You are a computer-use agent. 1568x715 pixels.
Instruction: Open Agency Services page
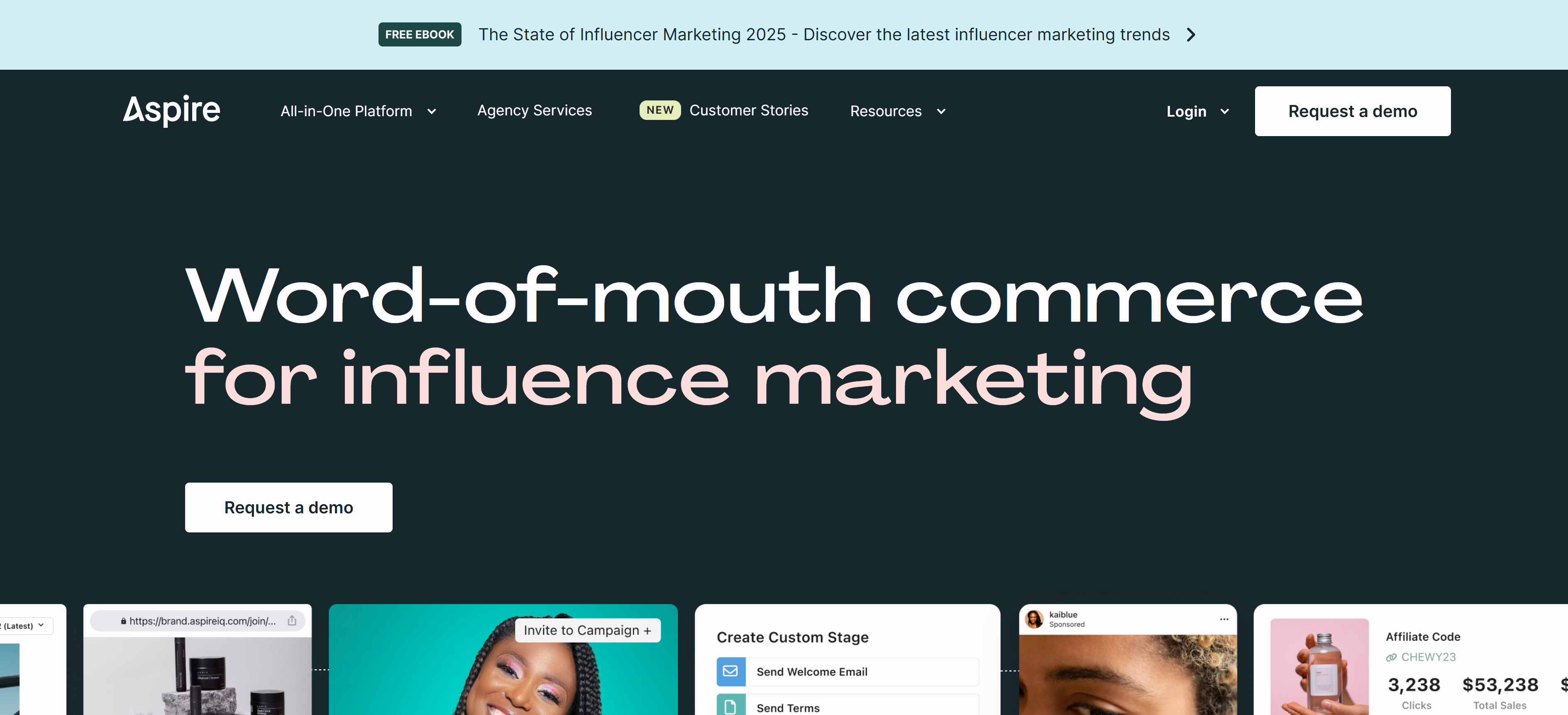point(534,110)
